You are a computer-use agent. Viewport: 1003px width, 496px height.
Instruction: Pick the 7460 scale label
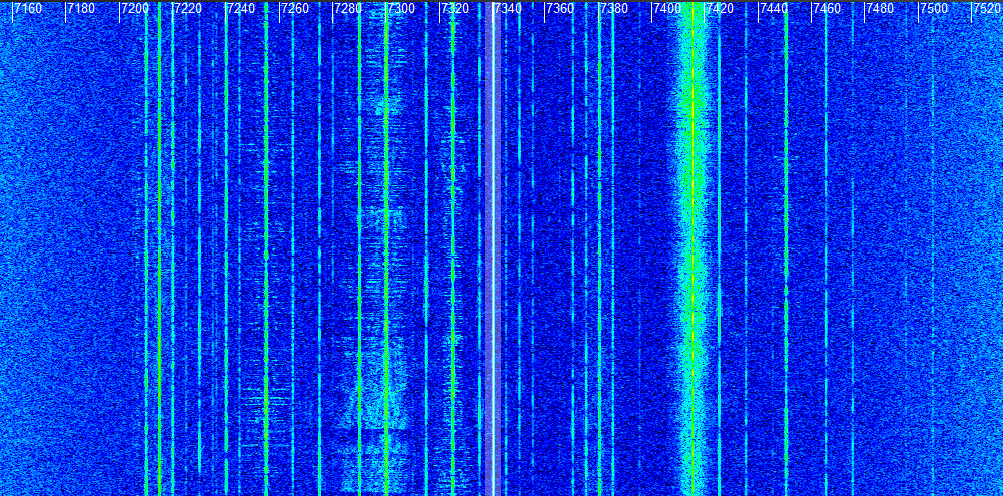(x=827, y=9)
